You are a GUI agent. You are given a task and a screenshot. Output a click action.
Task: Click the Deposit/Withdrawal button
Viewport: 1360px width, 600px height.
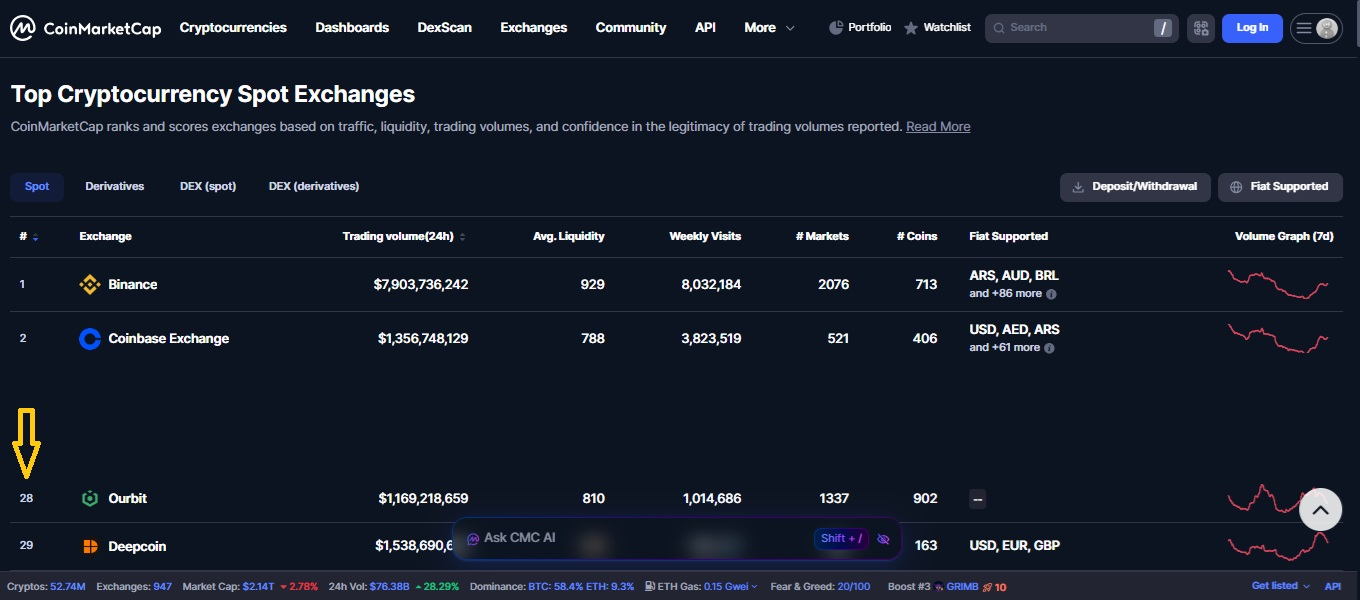click(x=1135, y=187)
